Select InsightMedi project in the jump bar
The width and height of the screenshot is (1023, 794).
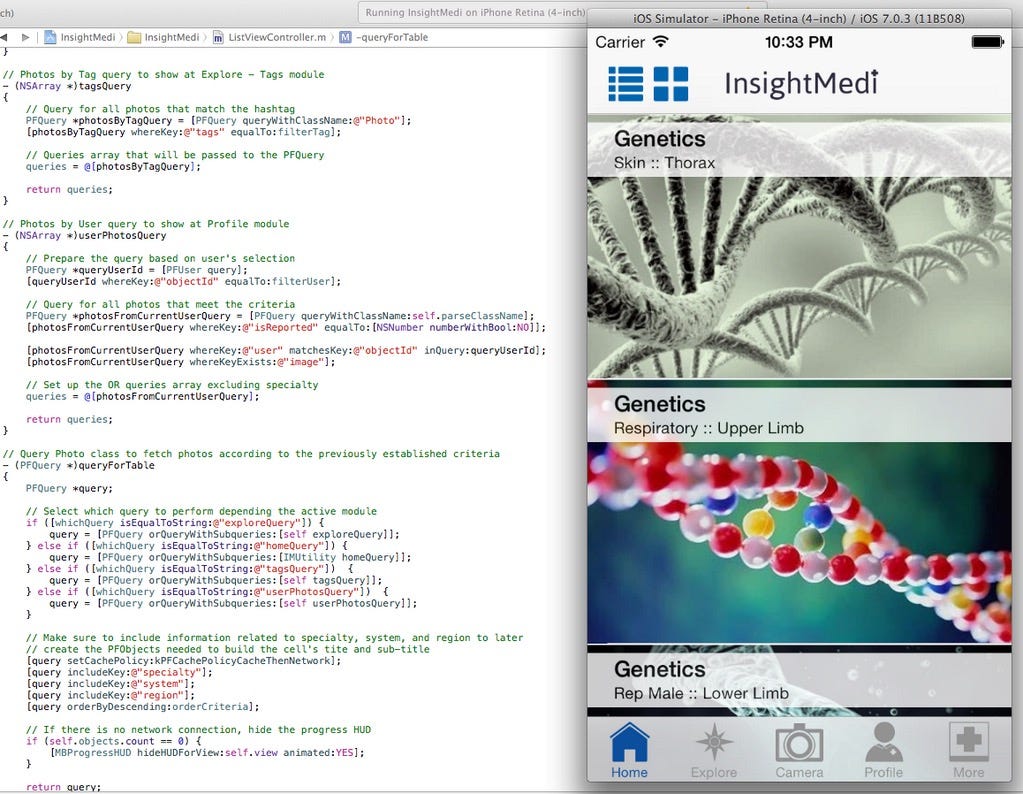pyautogui.click(x=80, y=37)
